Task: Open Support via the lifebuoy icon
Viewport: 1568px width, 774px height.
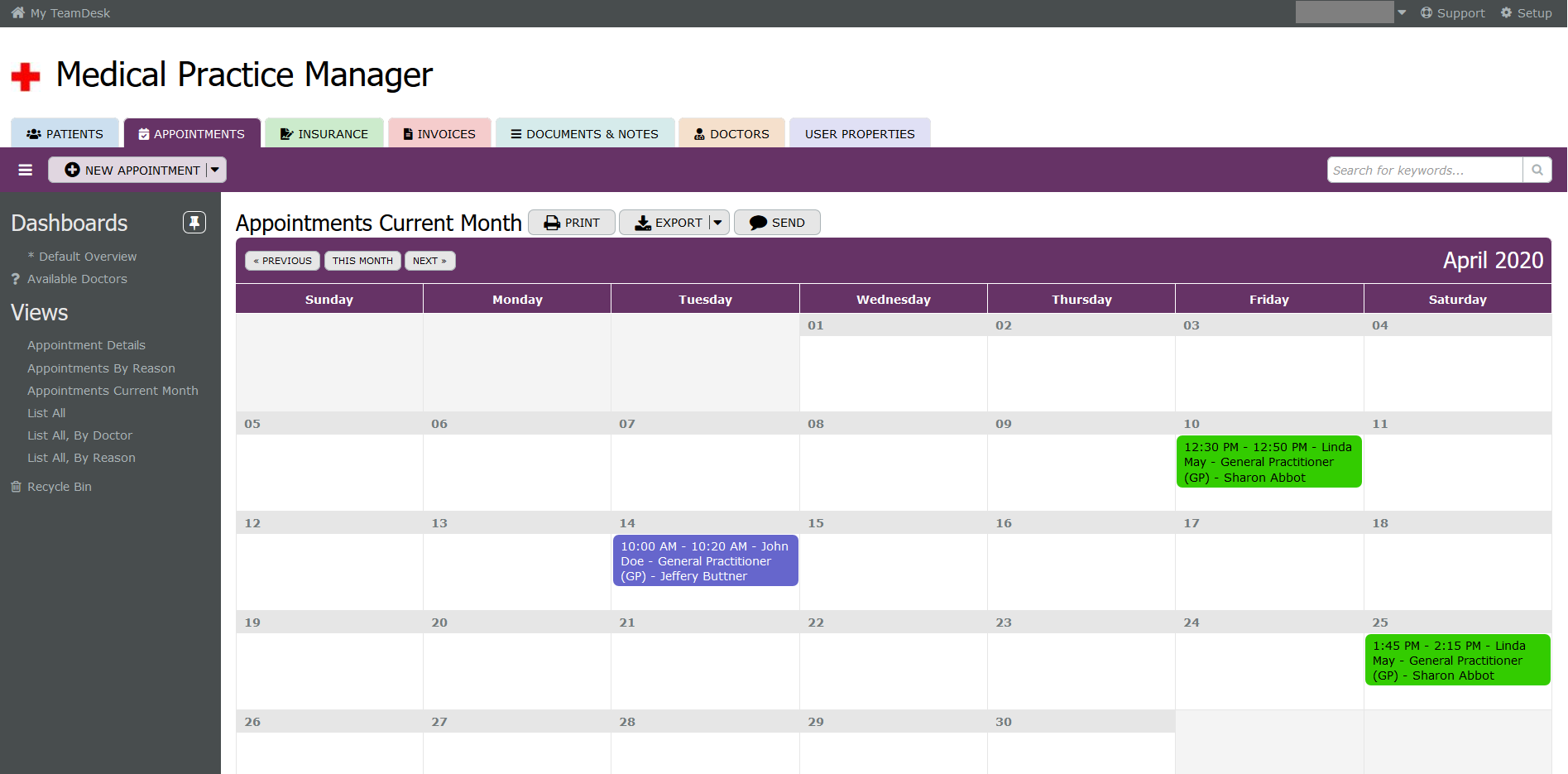Action: point(1427,13)
